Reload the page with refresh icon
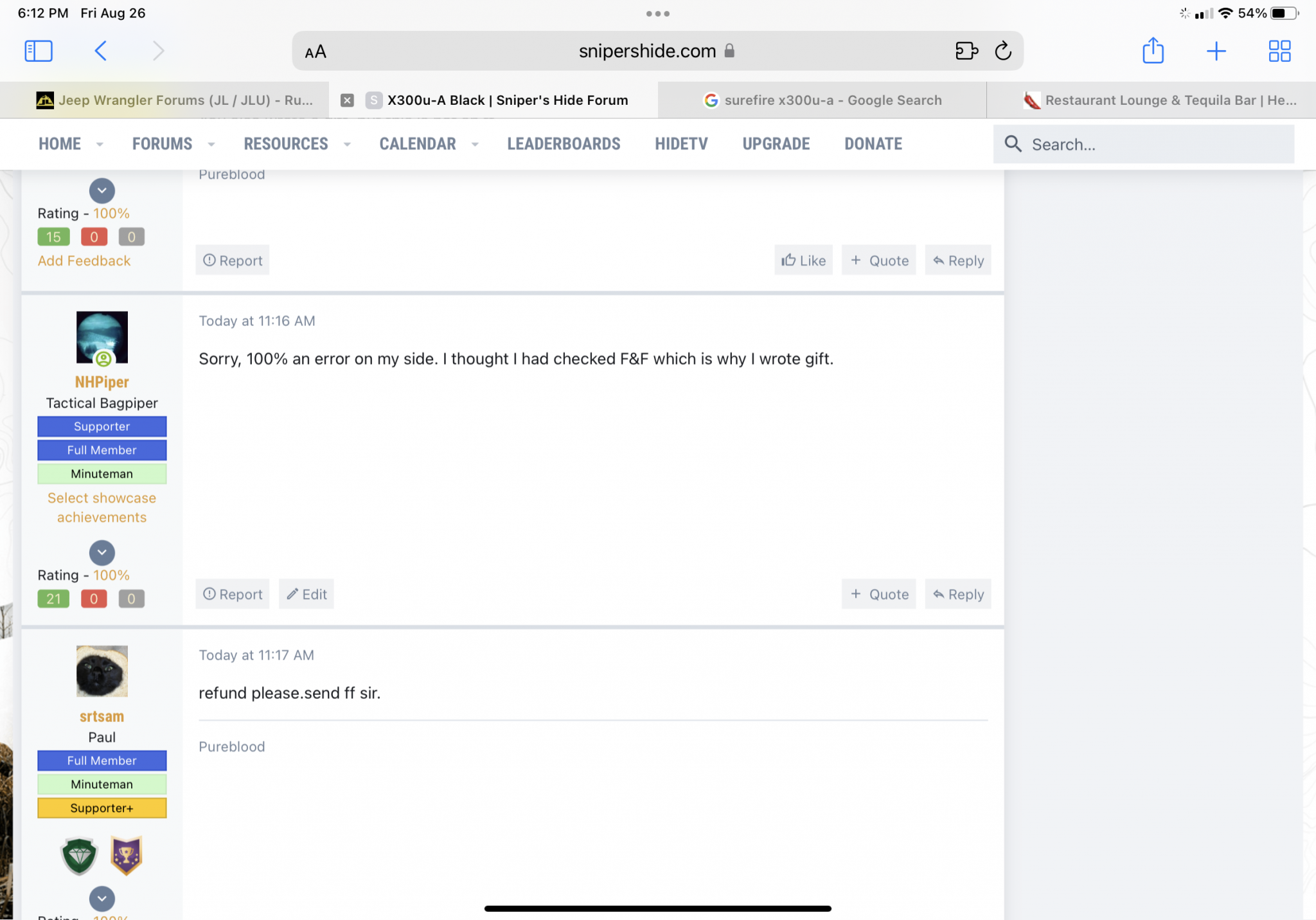The height and width of the screenshot is (920, 1316). (x=1002, y=51)
